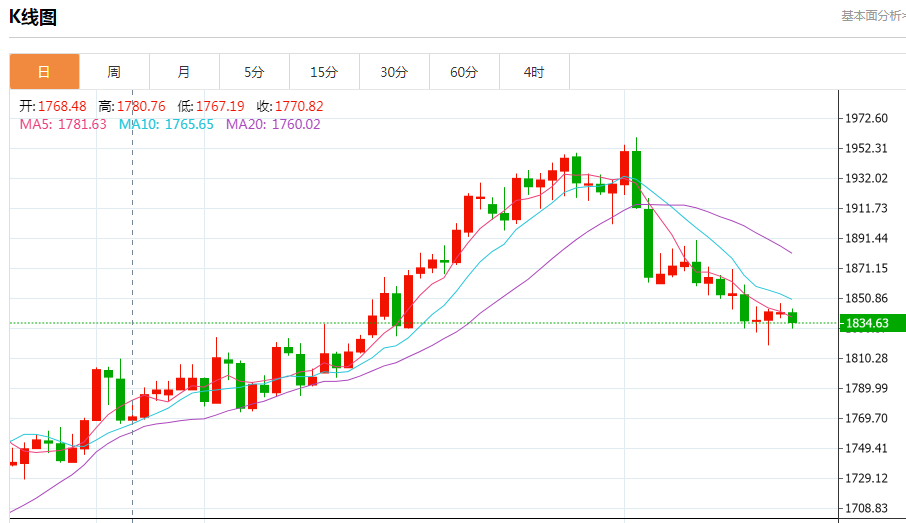Open the 5分 interval tab
This screenshot has height=523, width=906.
coord(254,72)
